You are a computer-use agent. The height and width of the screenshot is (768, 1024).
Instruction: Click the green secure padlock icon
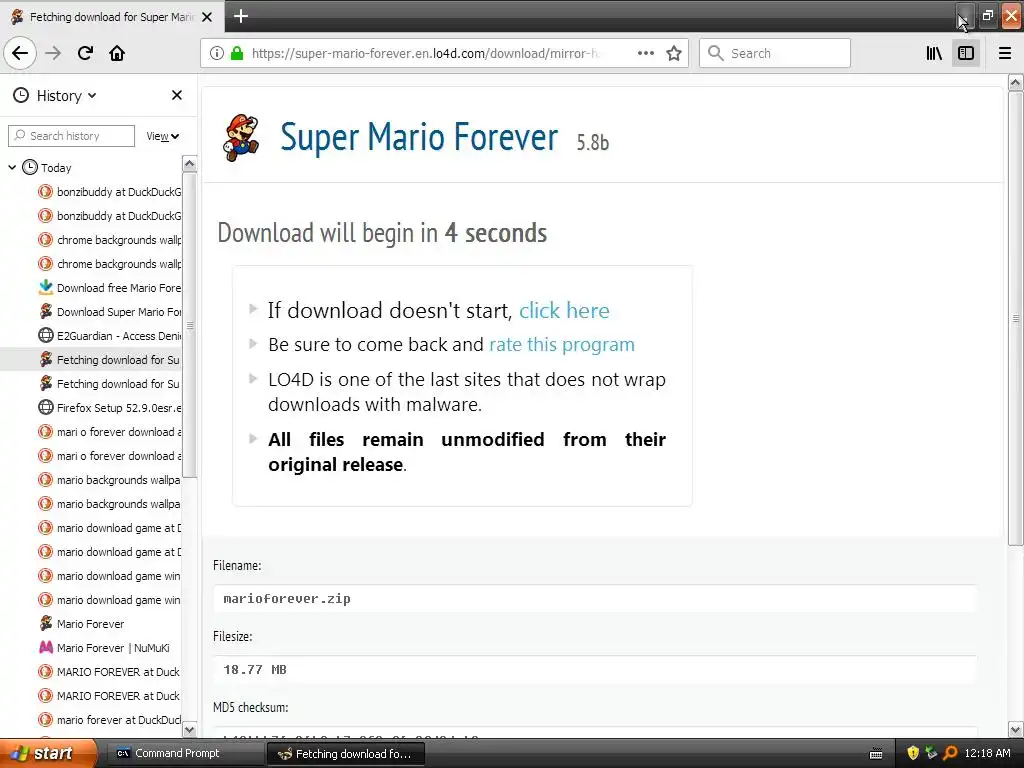pyautogui.click(x=237, y=53)
